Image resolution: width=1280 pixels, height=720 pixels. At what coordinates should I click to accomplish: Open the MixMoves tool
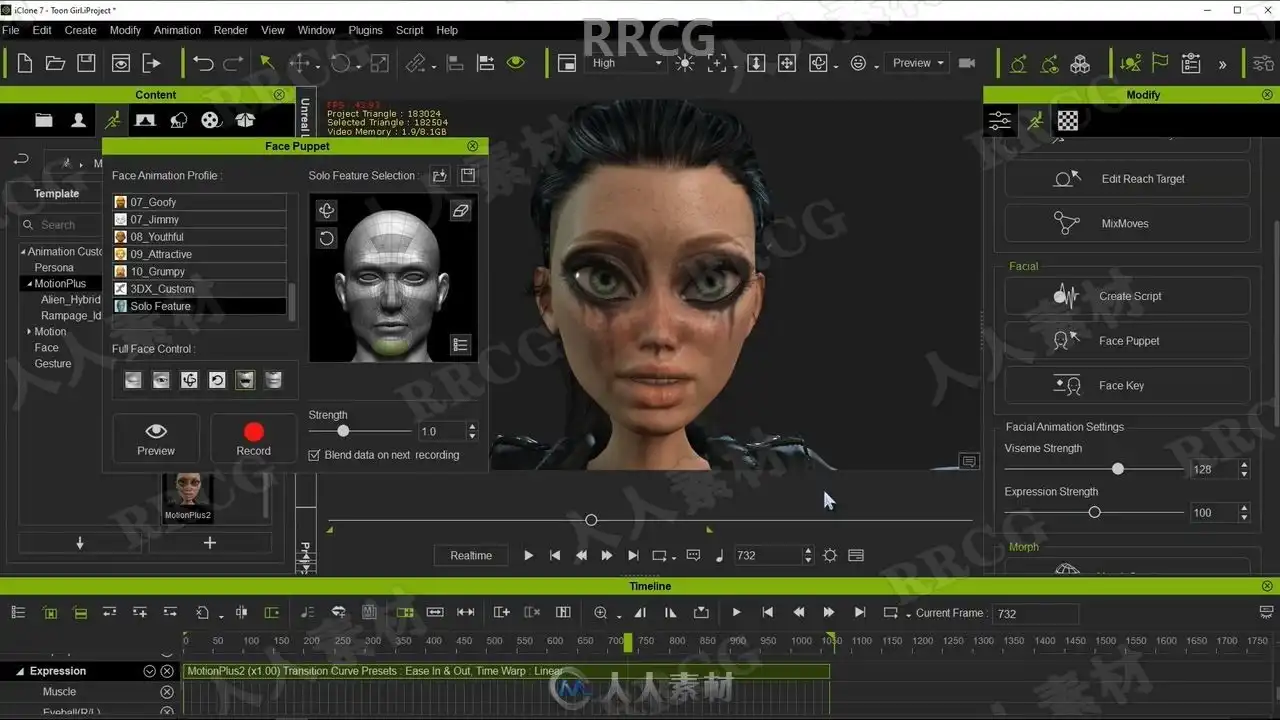(x=1127, y=224)
